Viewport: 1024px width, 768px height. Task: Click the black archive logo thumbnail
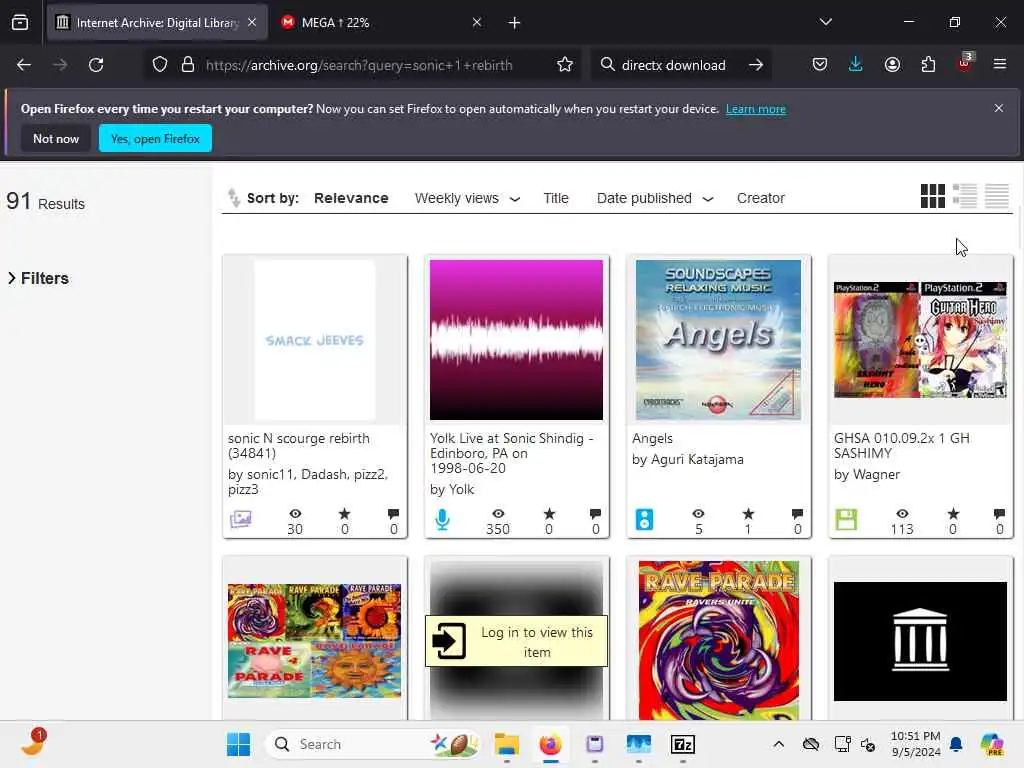pyautogui.click(x=920, y=641)
